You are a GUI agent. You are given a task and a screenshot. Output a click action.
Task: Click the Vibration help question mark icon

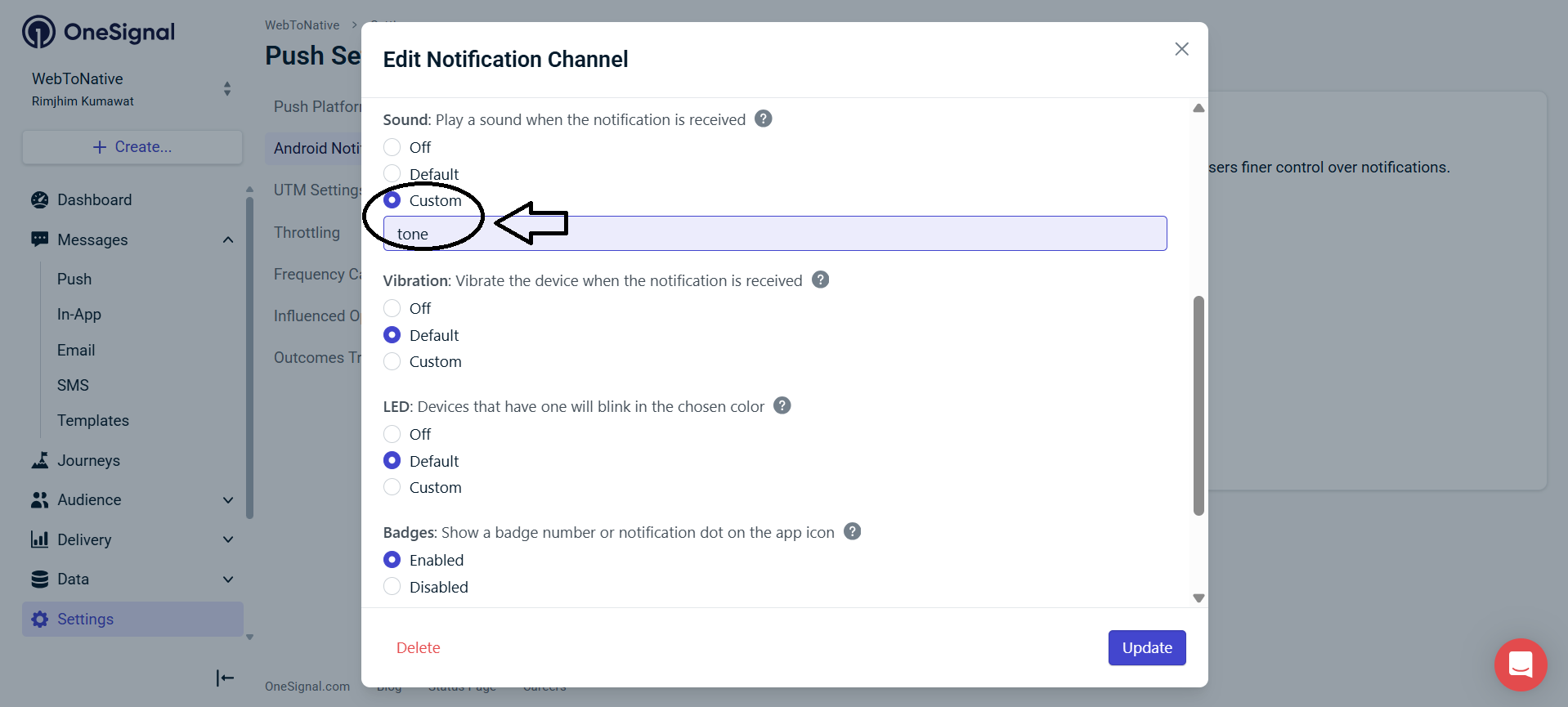tap(820, 280)
